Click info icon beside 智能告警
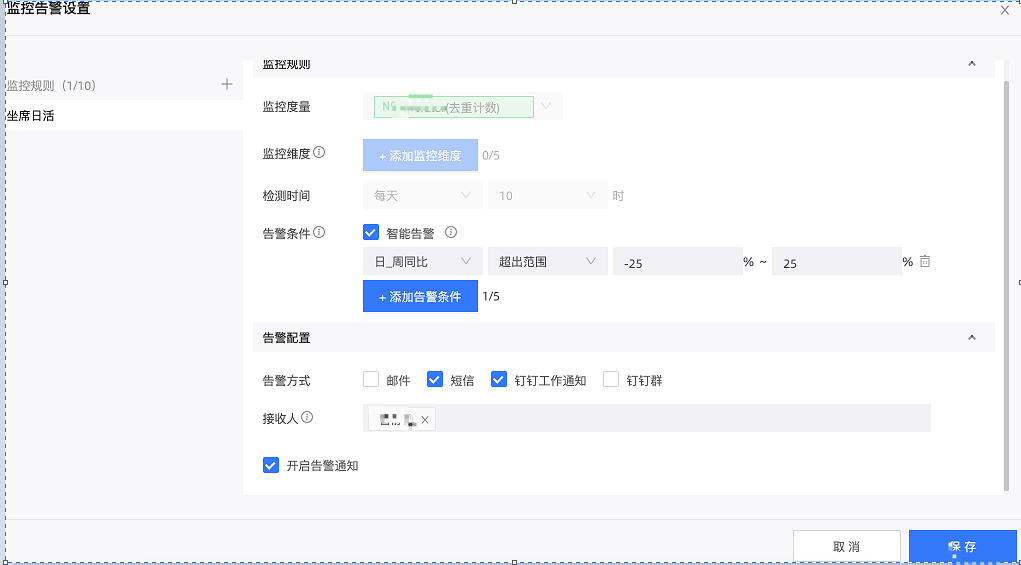 [x=450, y=232]
